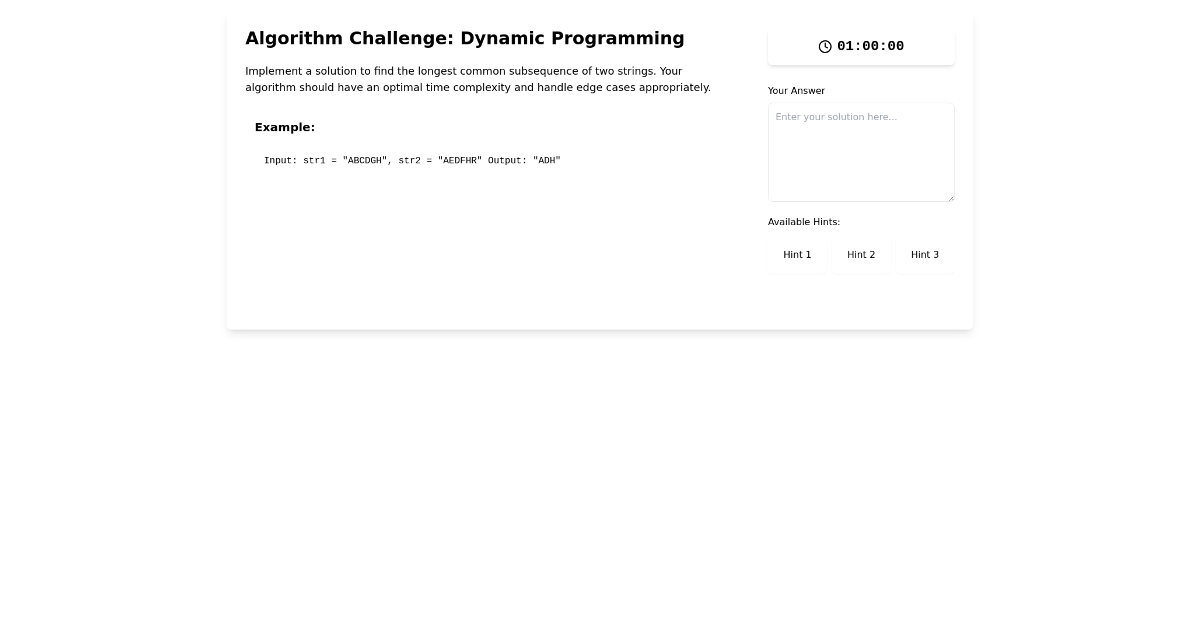Click inside the solution answer text area
Screen dimensions: 1200x630
point(861,150)
